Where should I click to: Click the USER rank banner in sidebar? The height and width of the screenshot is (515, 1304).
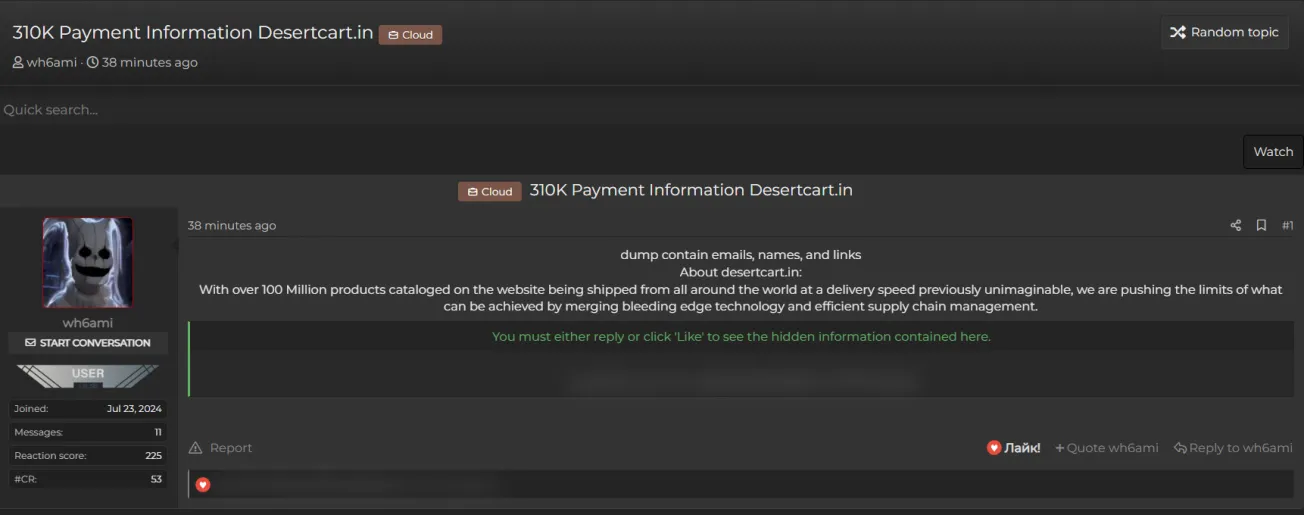[x=88, y=375]
